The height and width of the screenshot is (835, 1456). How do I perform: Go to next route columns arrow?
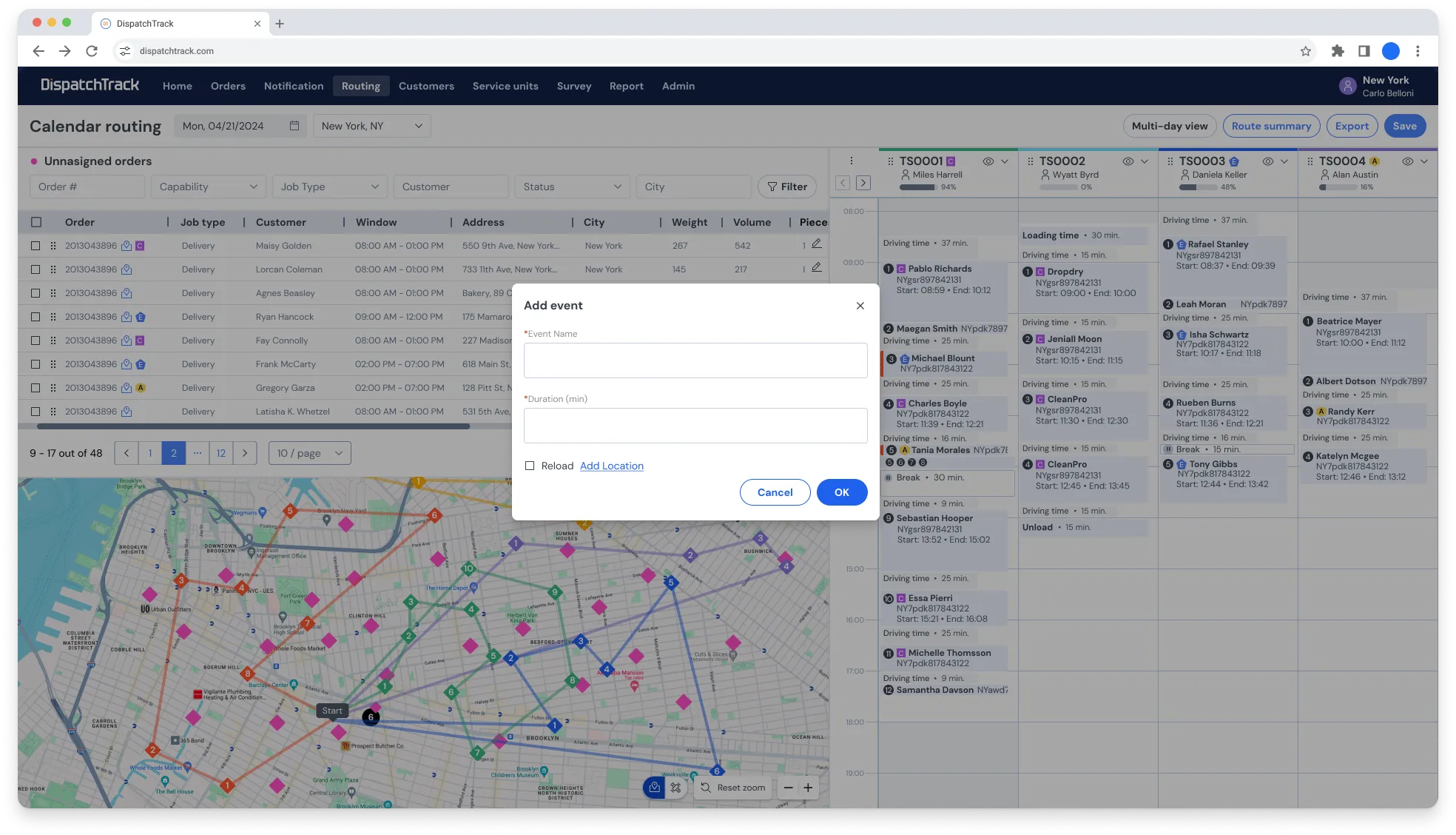863,183
